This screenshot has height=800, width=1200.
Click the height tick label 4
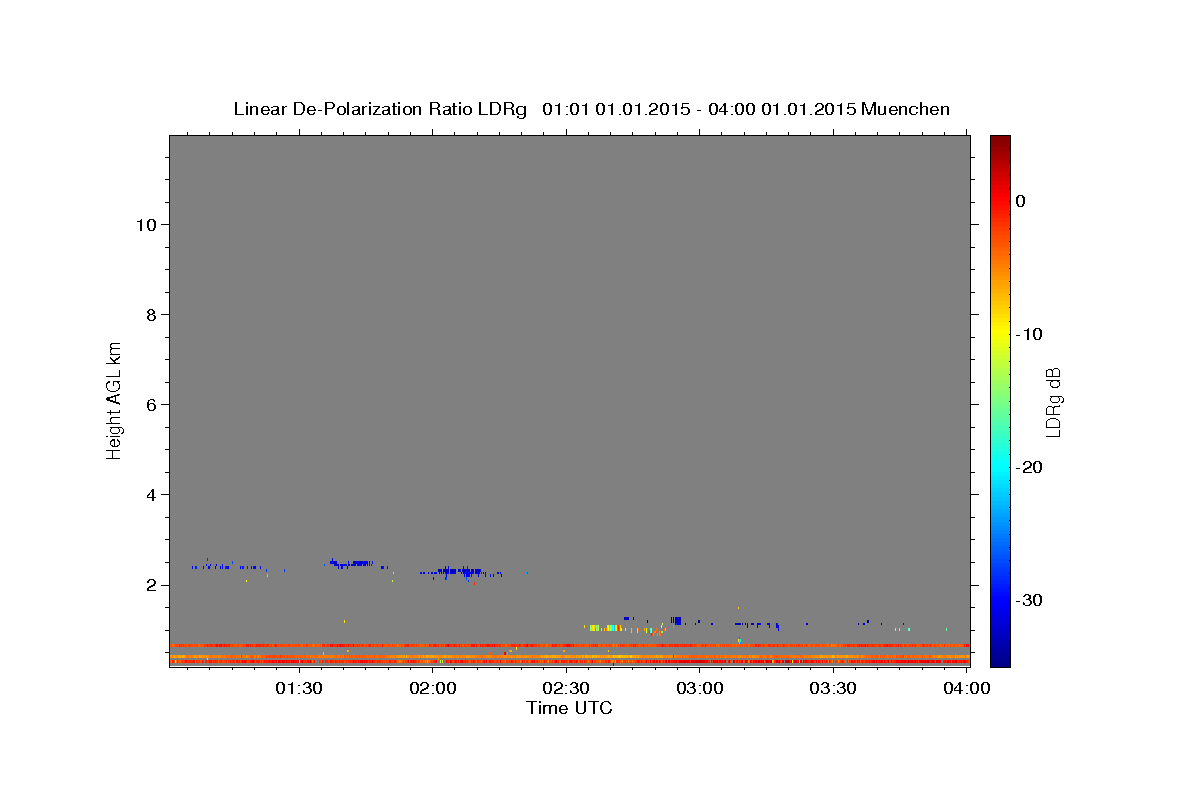click(150, 495)
